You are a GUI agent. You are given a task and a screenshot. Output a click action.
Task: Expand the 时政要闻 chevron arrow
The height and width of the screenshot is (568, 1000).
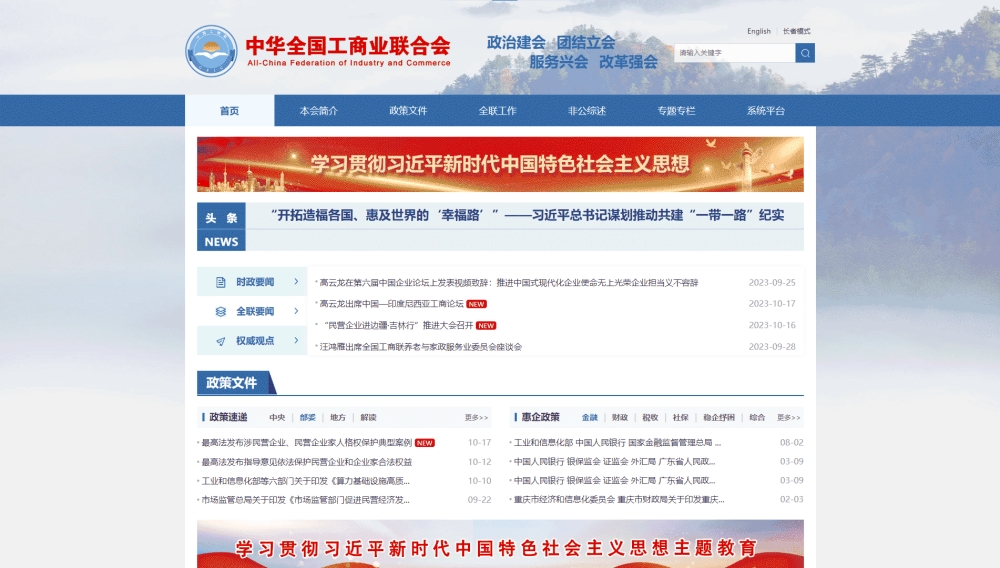(296, 281)
